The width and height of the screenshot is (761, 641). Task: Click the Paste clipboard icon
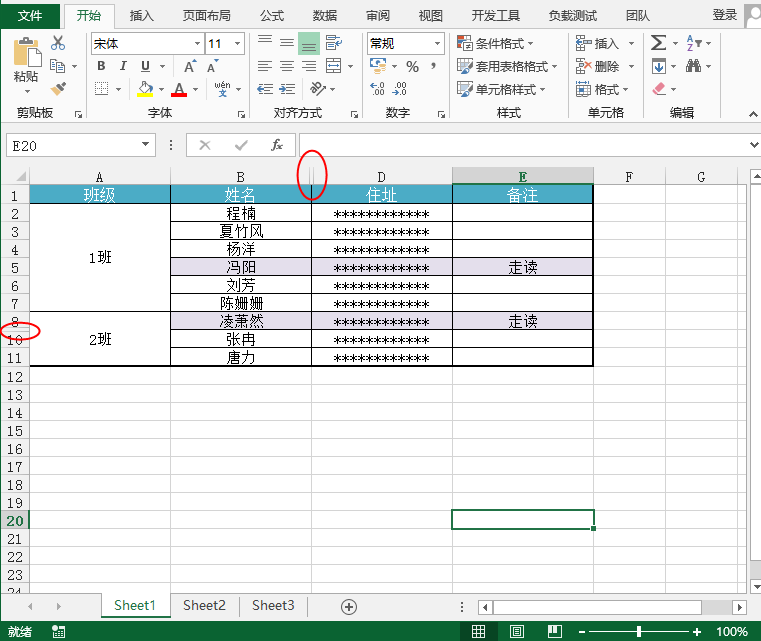point(26,51)
